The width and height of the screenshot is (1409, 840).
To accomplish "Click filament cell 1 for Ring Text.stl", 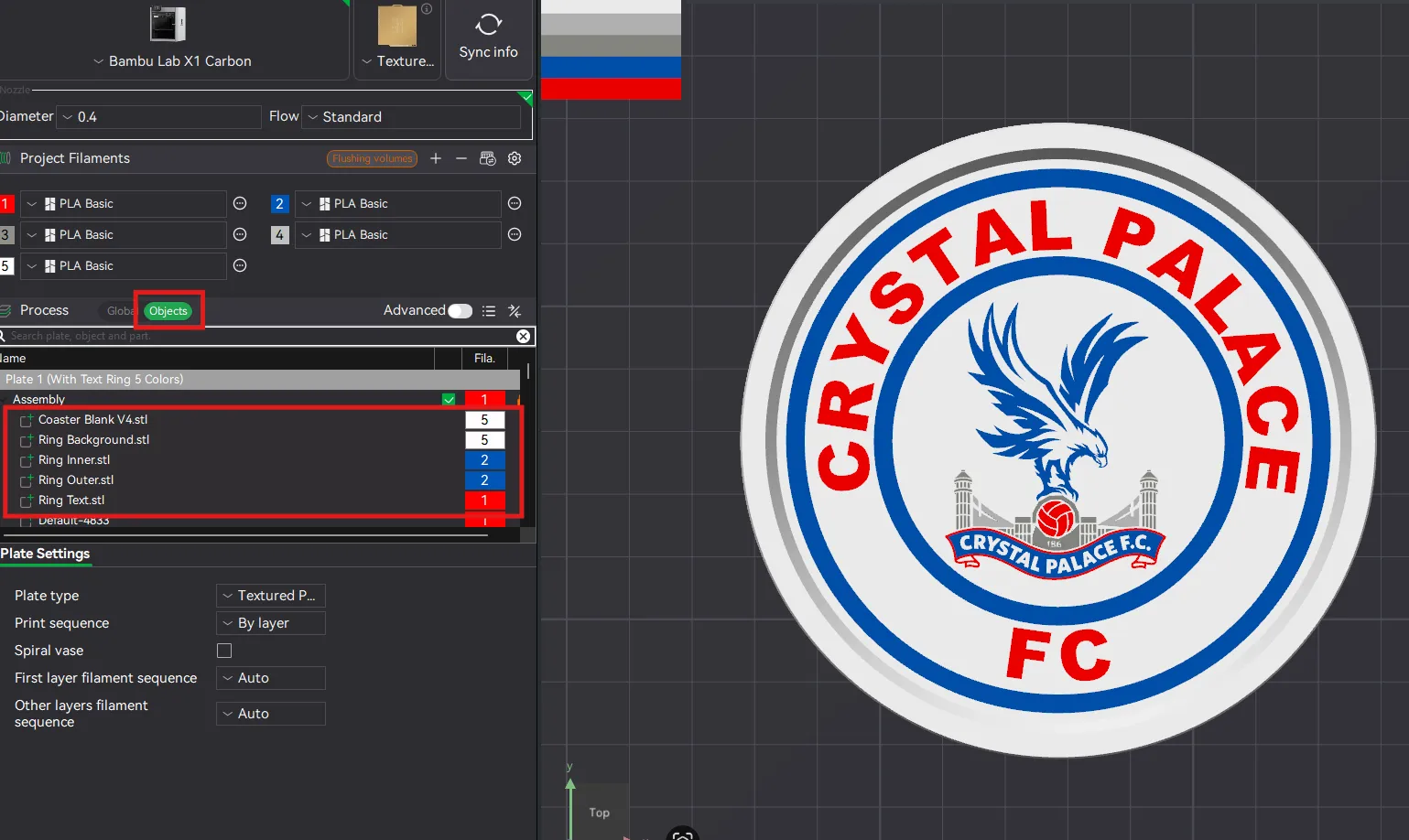I will pos(484,501).
